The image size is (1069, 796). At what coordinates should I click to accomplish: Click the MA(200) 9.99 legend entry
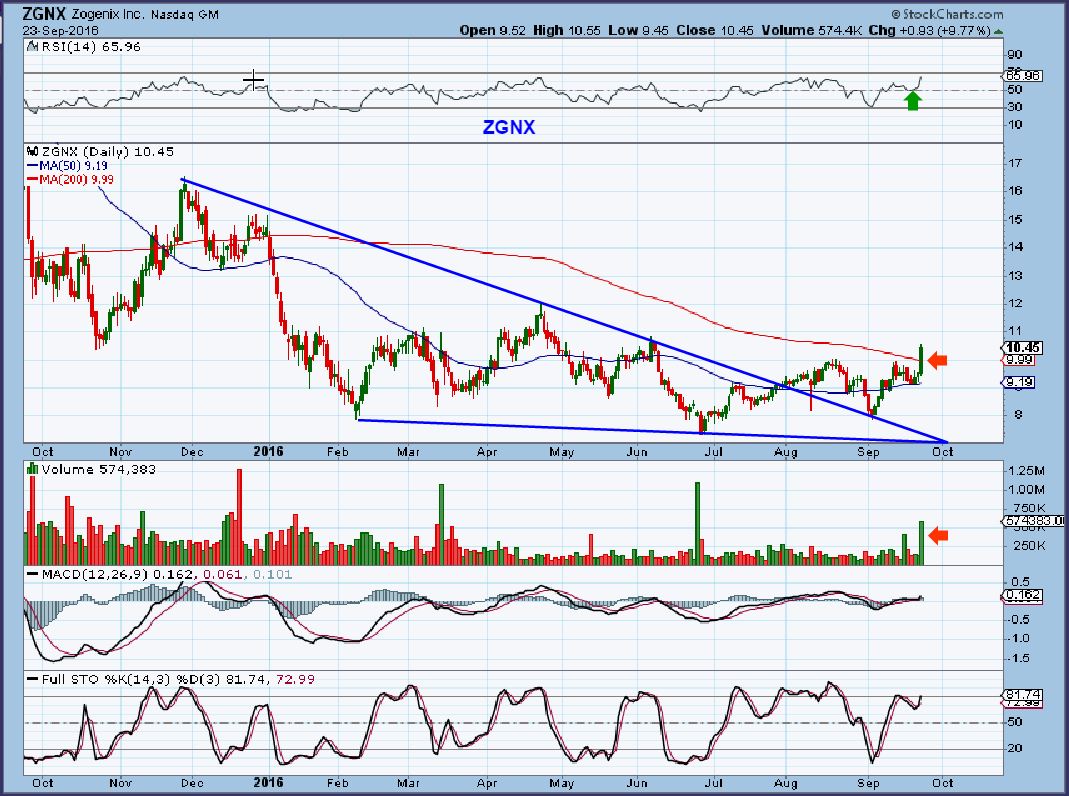point(70,179)
